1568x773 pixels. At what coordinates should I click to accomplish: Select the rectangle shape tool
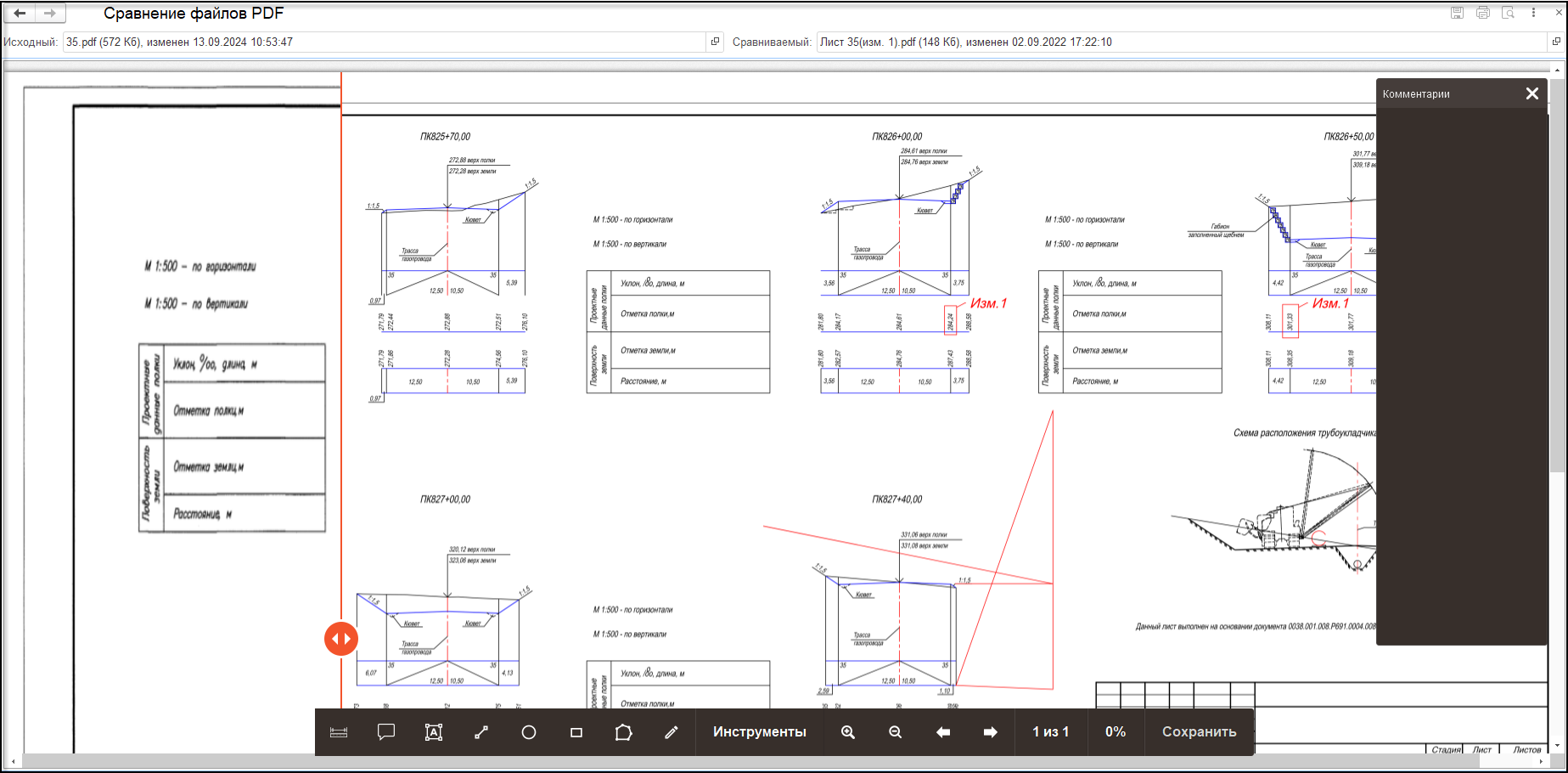(x=576, y=732)
